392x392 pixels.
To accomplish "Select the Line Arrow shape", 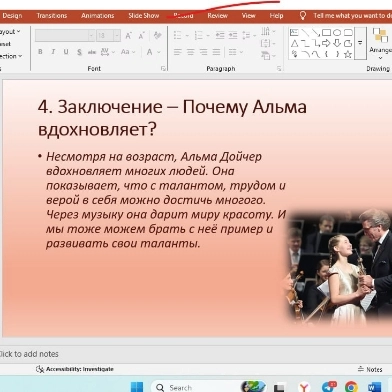I will [x=315, y=32].
